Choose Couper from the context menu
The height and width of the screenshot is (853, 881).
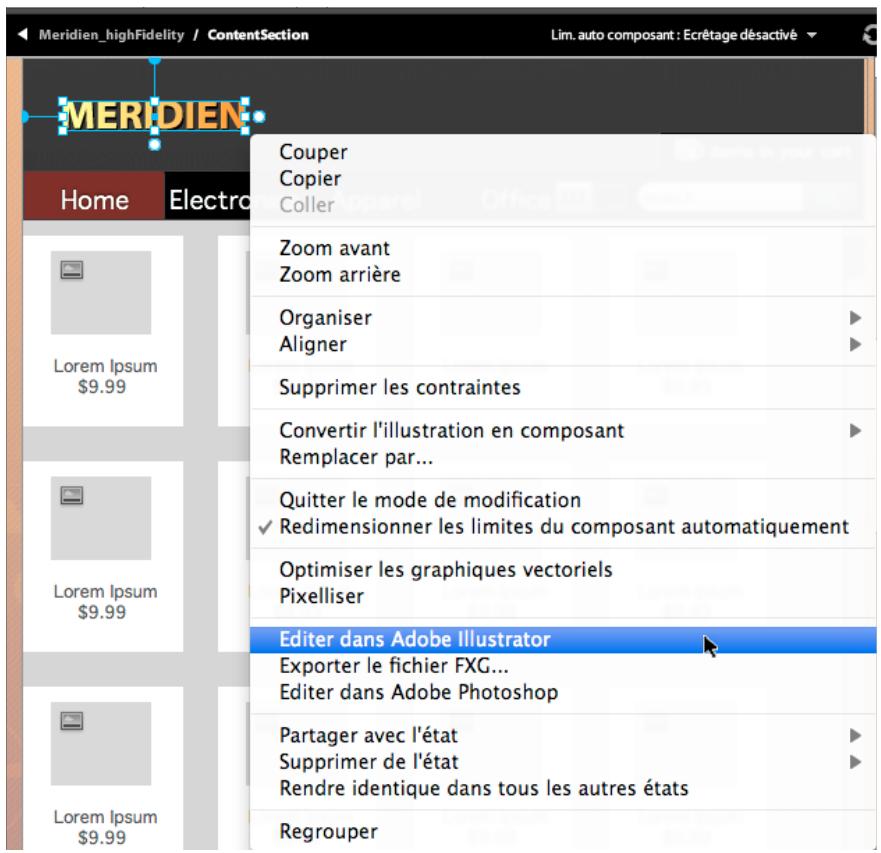[563, 152]
